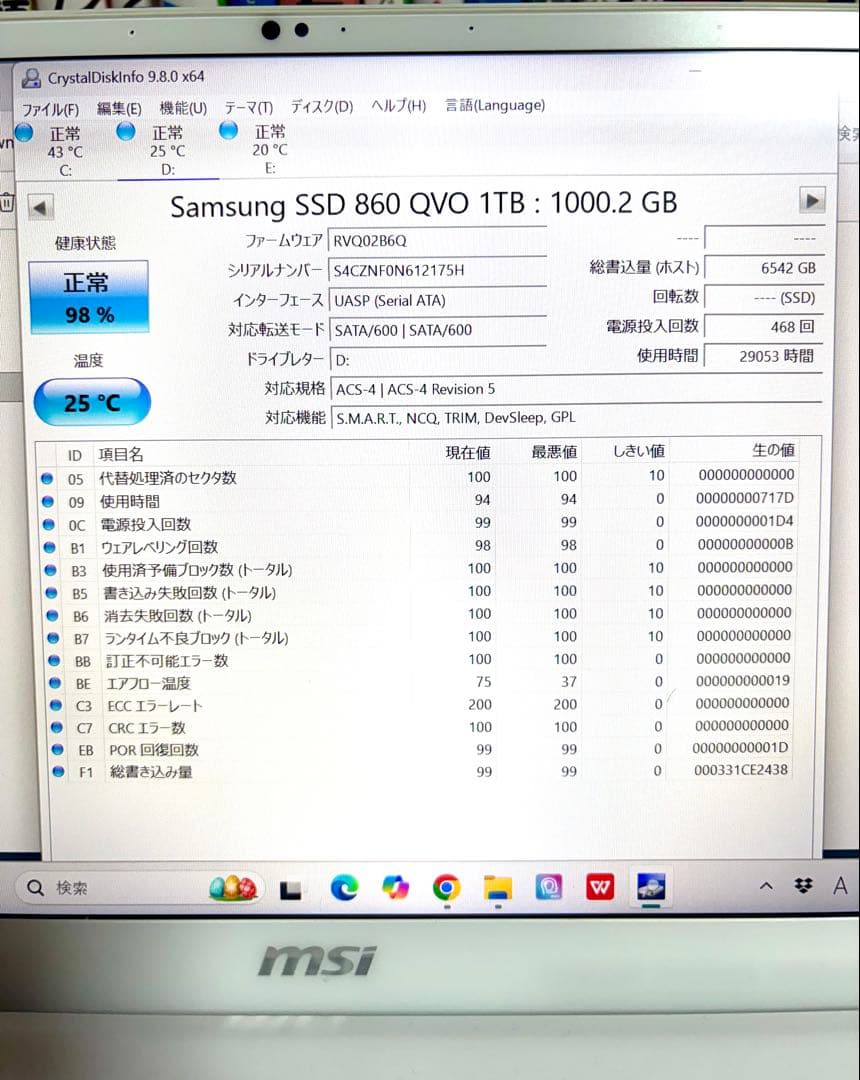The height and width of the screenshot is (1080, 860).
Task: Click the Samsung SSD 860 QVO 1TB title
Action: point(423,204)
